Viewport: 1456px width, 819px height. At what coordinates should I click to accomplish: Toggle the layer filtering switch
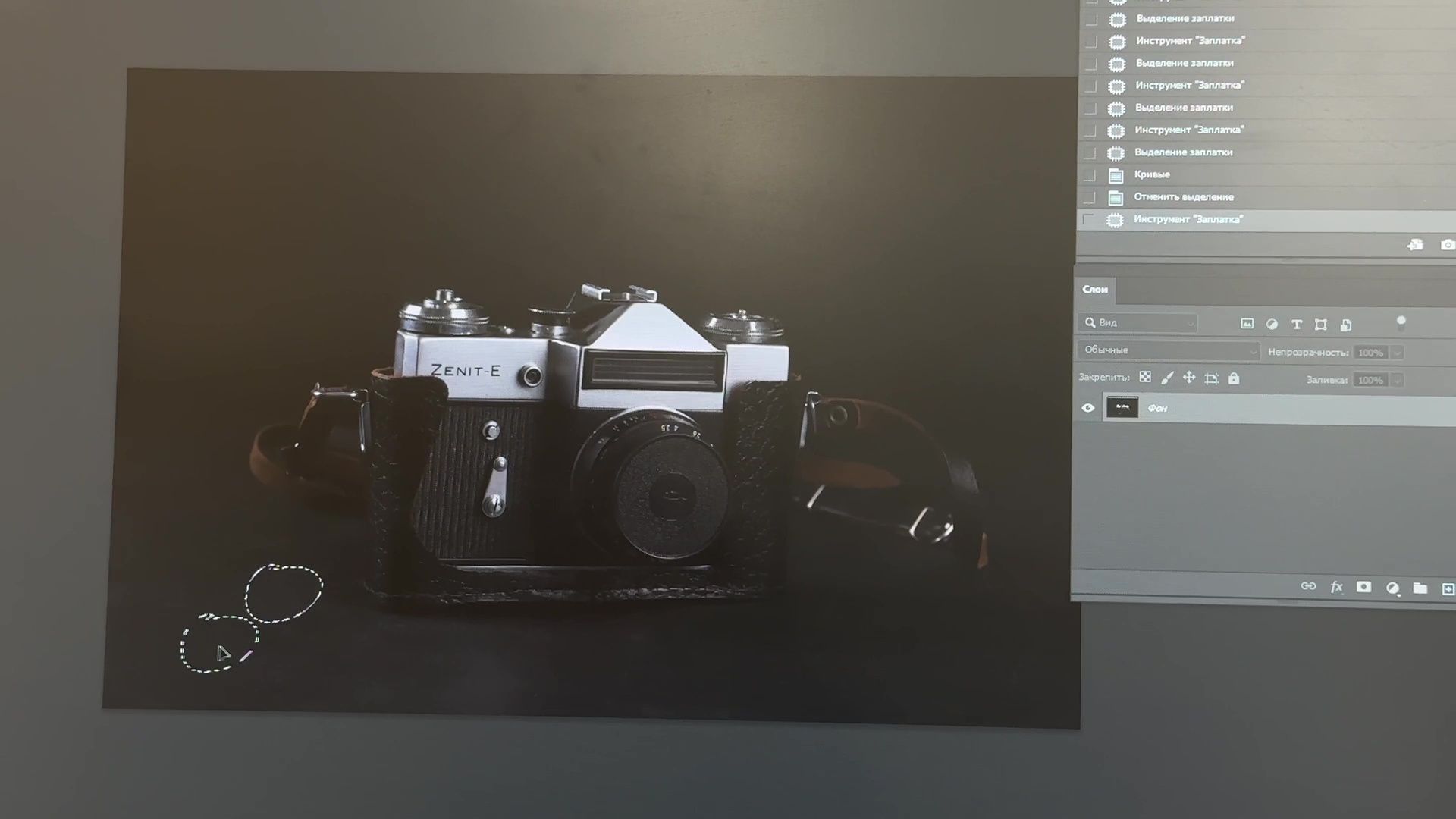(x=1401, y=322)
